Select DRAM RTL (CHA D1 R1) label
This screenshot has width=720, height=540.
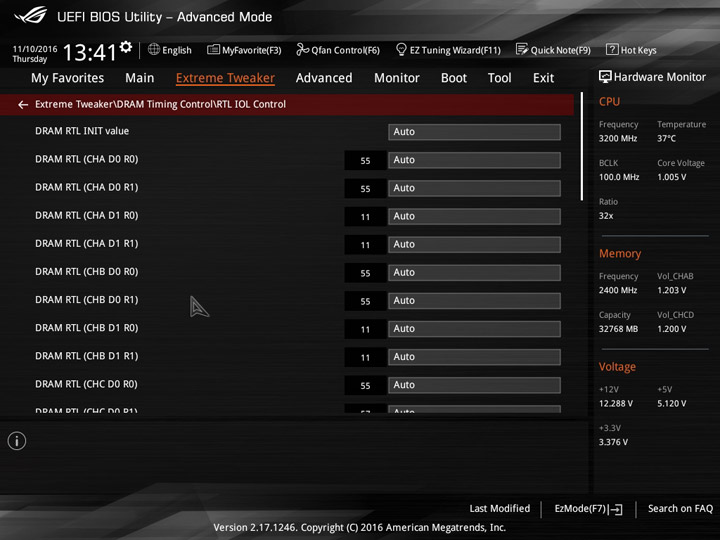[86, 243]
